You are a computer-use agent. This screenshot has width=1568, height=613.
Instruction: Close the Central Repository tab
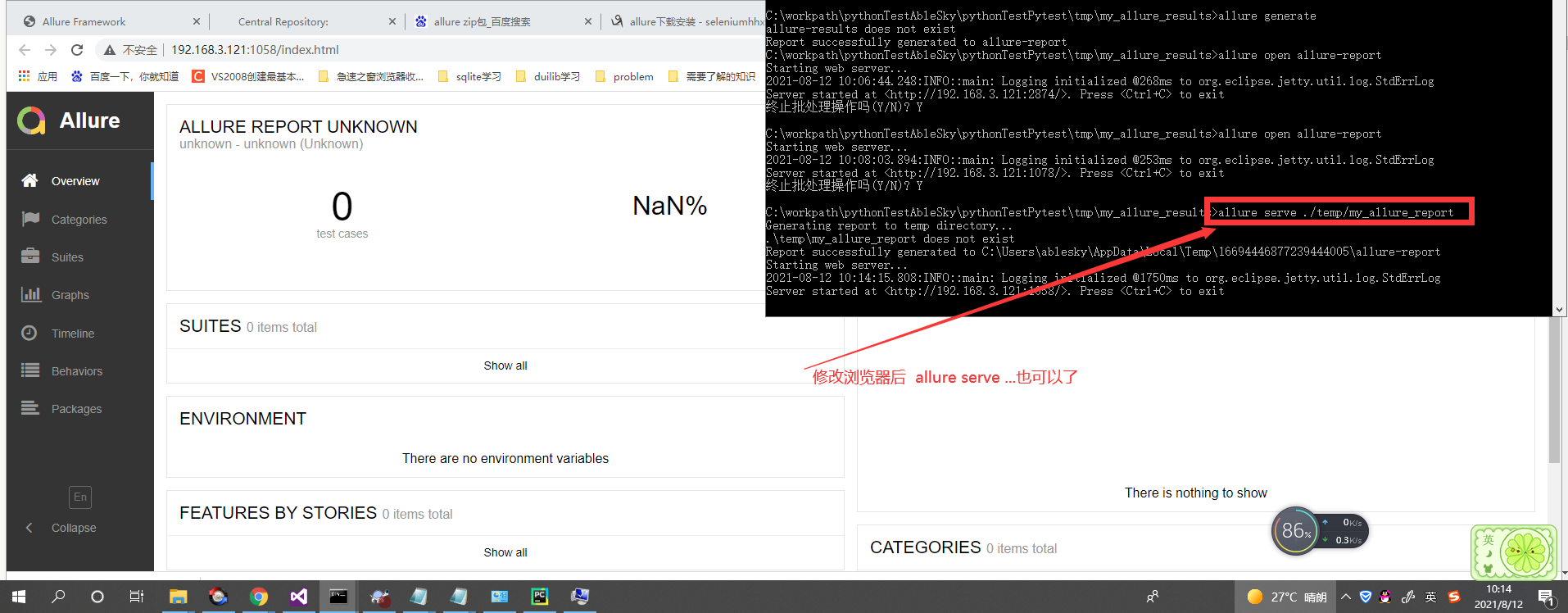pyautogui.click(x=392, y=21)
